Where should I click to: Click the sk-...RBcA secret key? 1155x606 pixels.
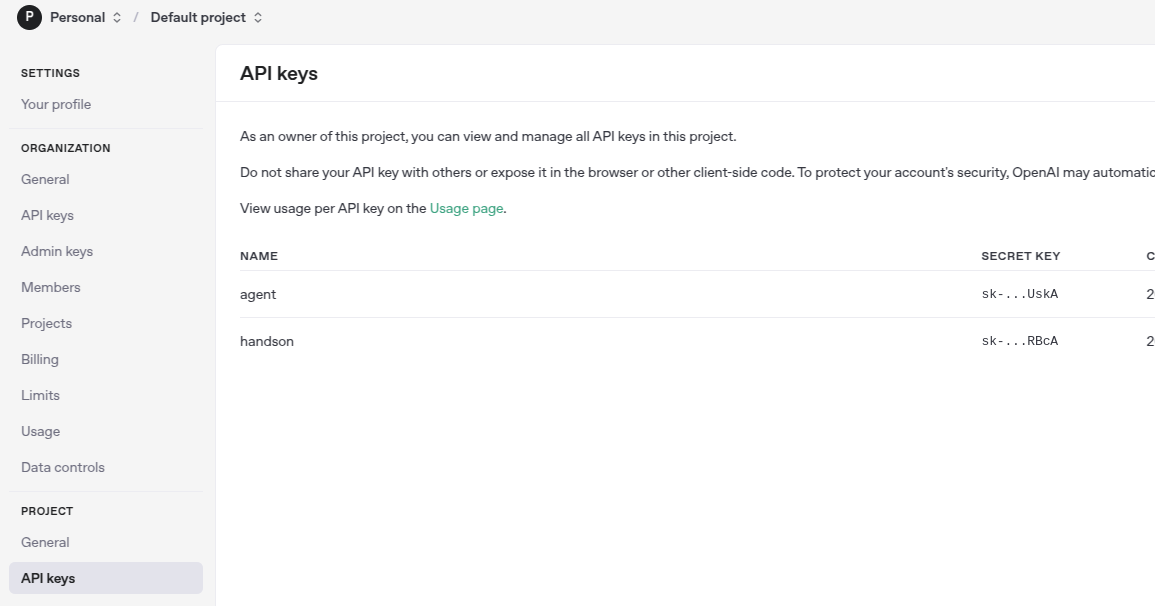[x=1019, y=341]
